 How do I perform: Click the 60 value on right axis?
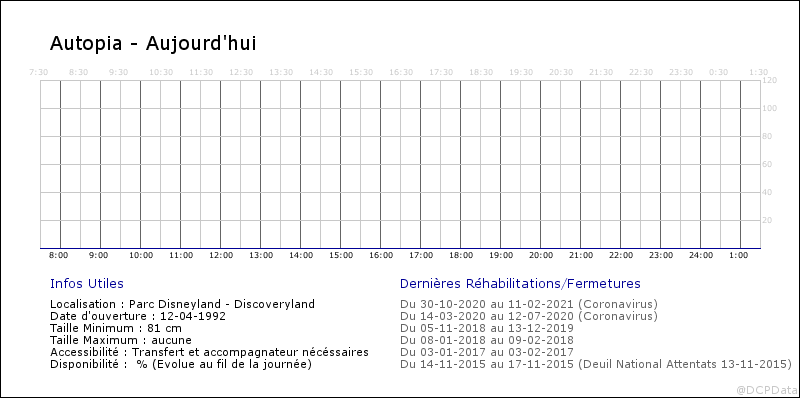pyautogui.click(x=767, y=164)
